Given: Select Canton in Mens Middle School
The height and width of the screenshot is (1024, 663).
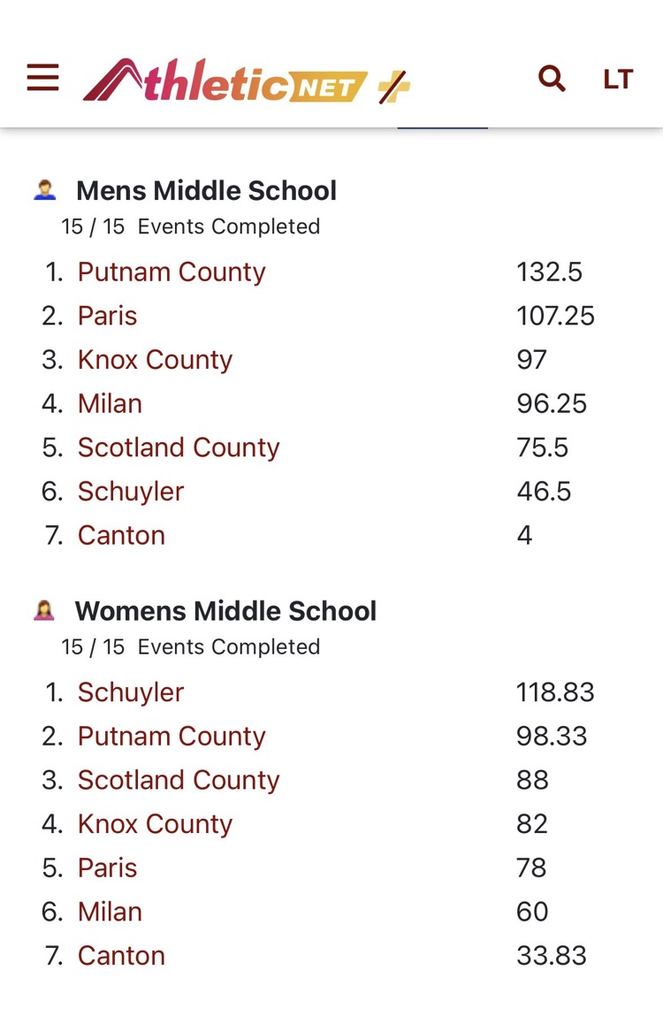Looking at the screenshot, I should tap(121, 536).
